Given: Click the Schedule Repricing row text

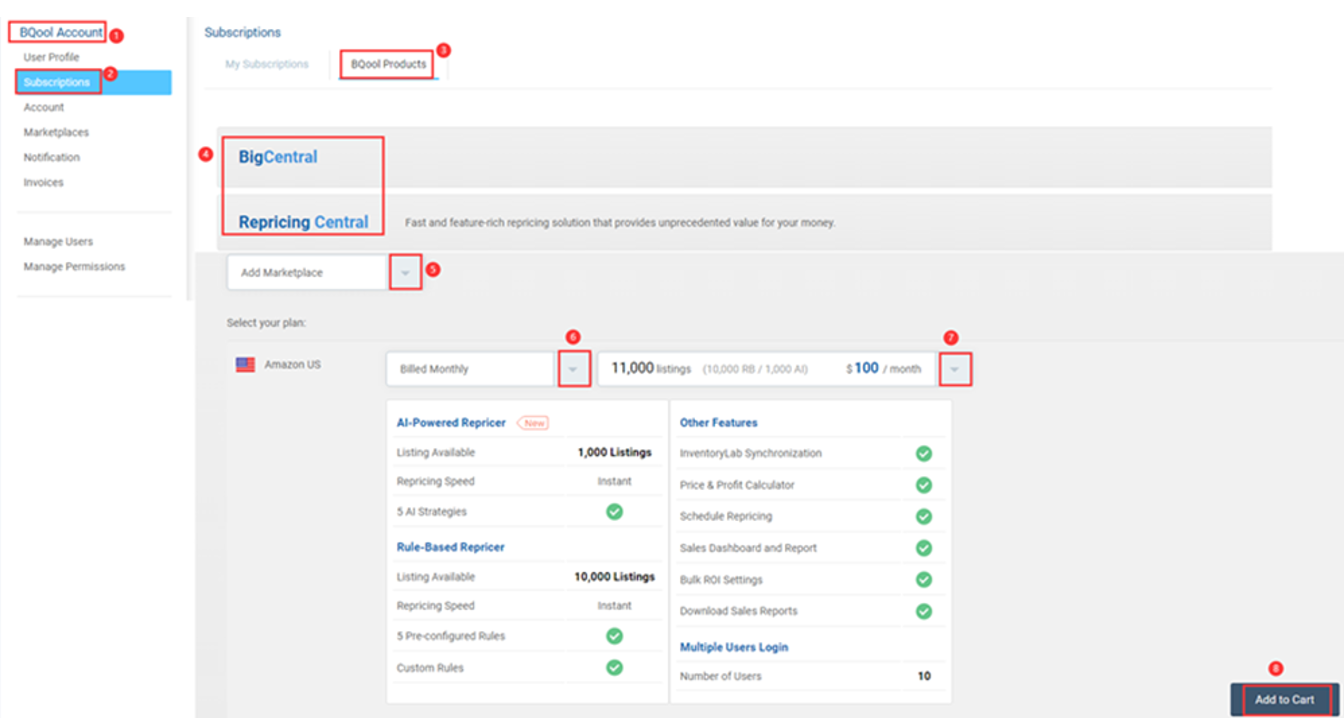Looking at the screenshot, I should point(726,516).
